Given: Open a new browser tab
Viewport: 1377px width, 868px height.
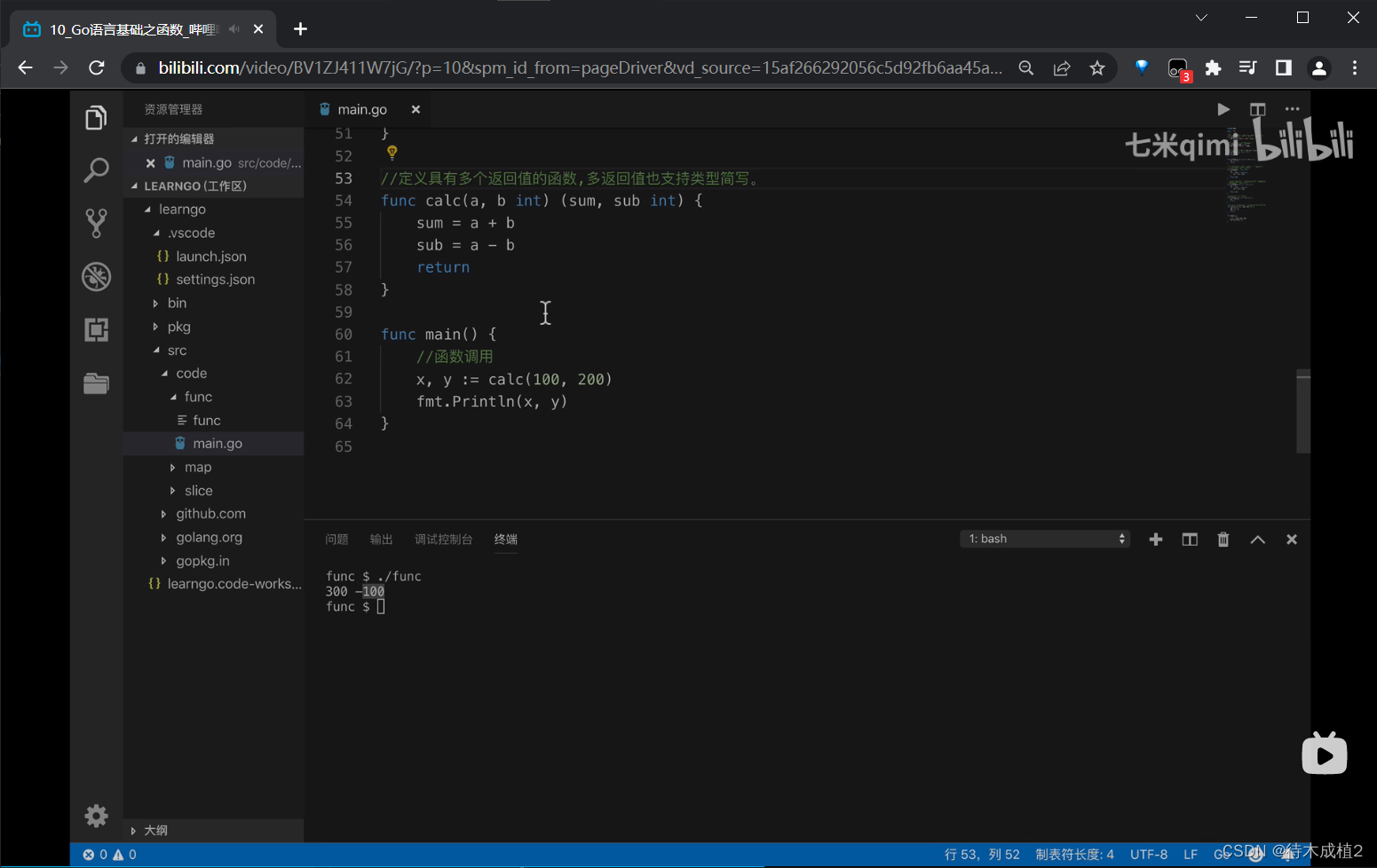Looking at the screenshot, I should pyautogui.click(x=301, y=29).
